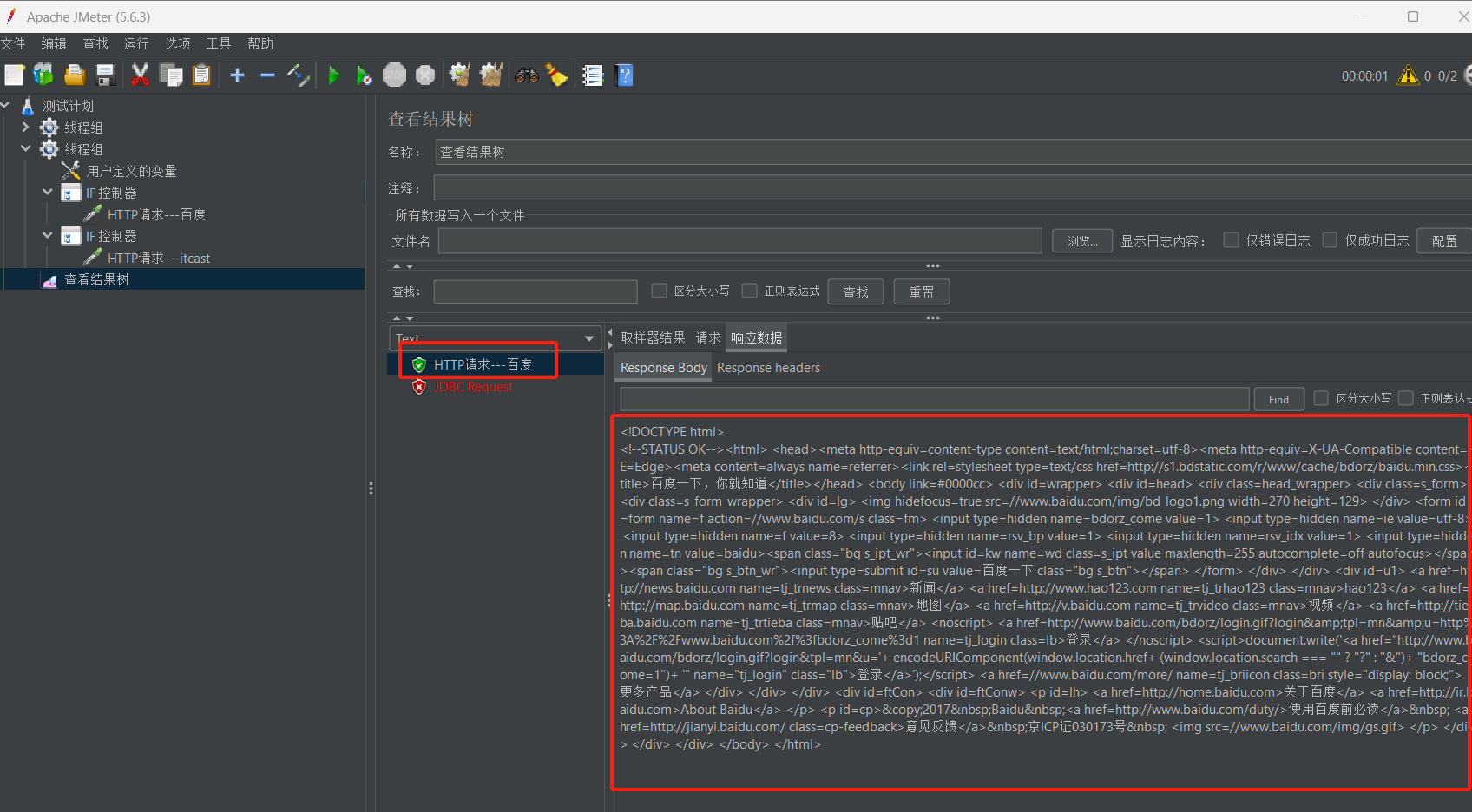Viewport: 1472px width, 812px height.
Task: Click the Paste clipboard icon
Action: pos(201,75)
